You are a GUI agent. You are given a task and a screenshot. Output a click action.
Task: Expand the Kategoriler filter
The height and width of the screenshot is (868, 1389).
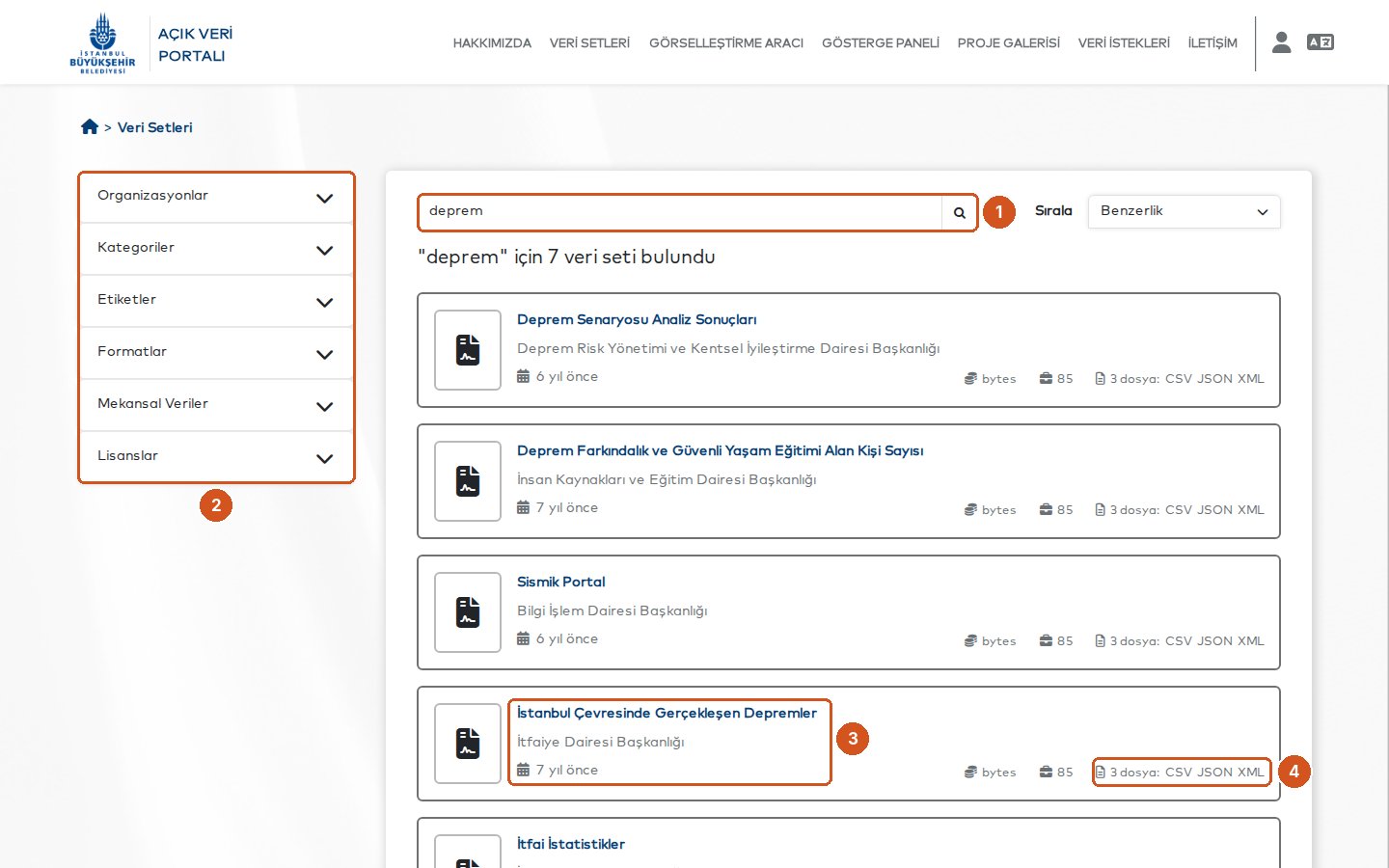216,250
